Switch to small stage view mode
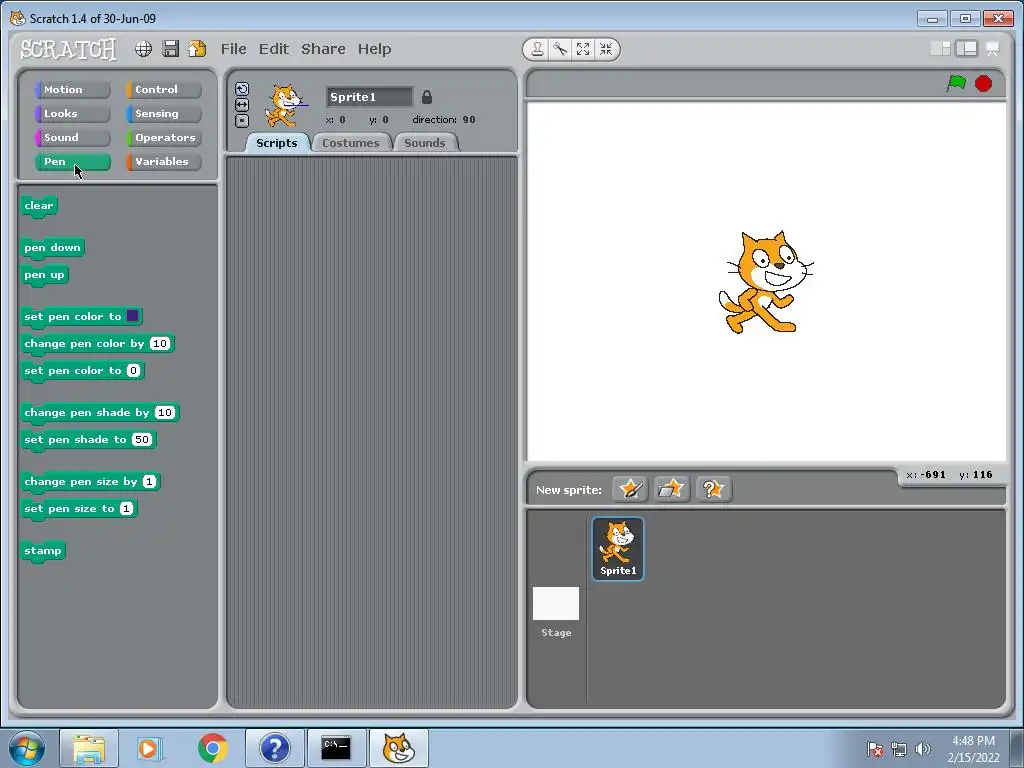The height and width of the screenshot is (768, 1024). click(x=940, y=48)
